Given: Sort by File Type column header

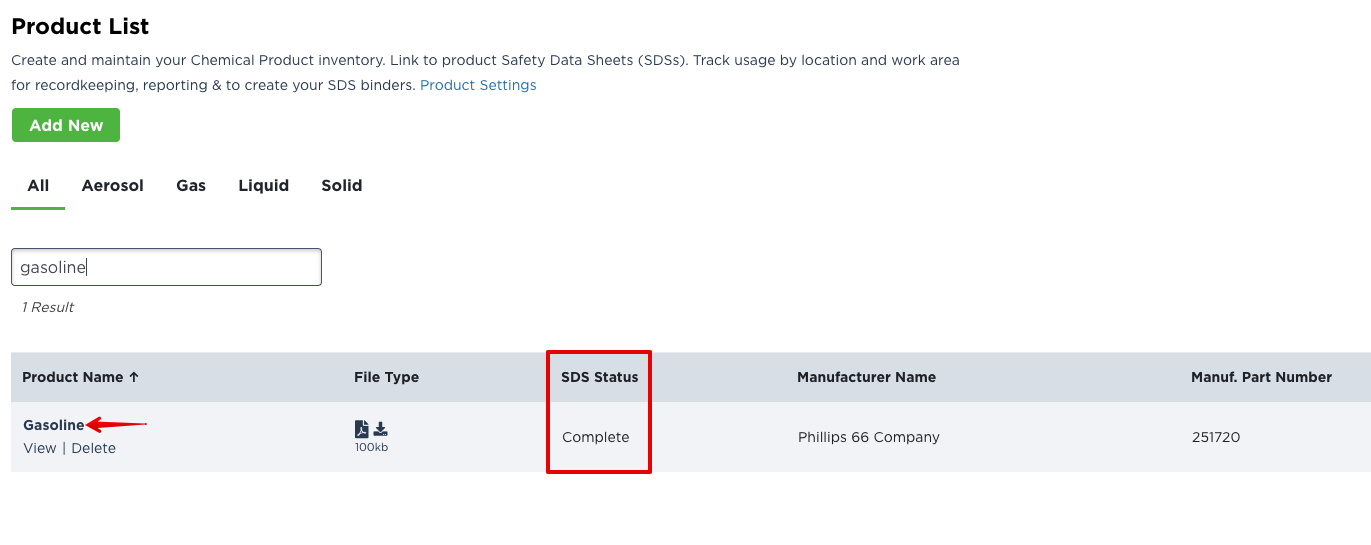Looking at the screenshot, I should point(386,377).
